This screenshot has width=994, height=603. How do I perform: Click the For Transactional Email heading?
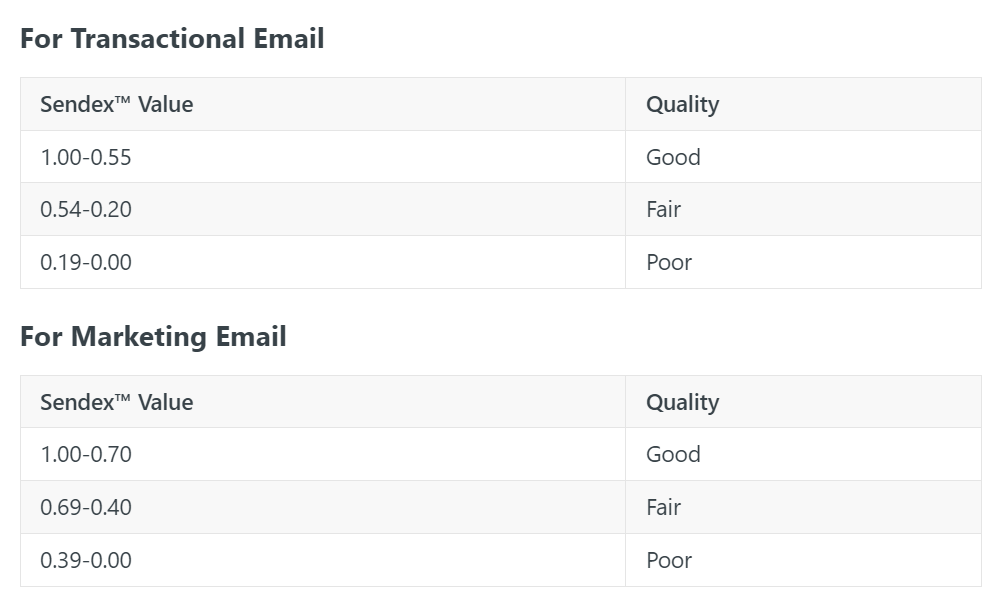coord(172,38)
